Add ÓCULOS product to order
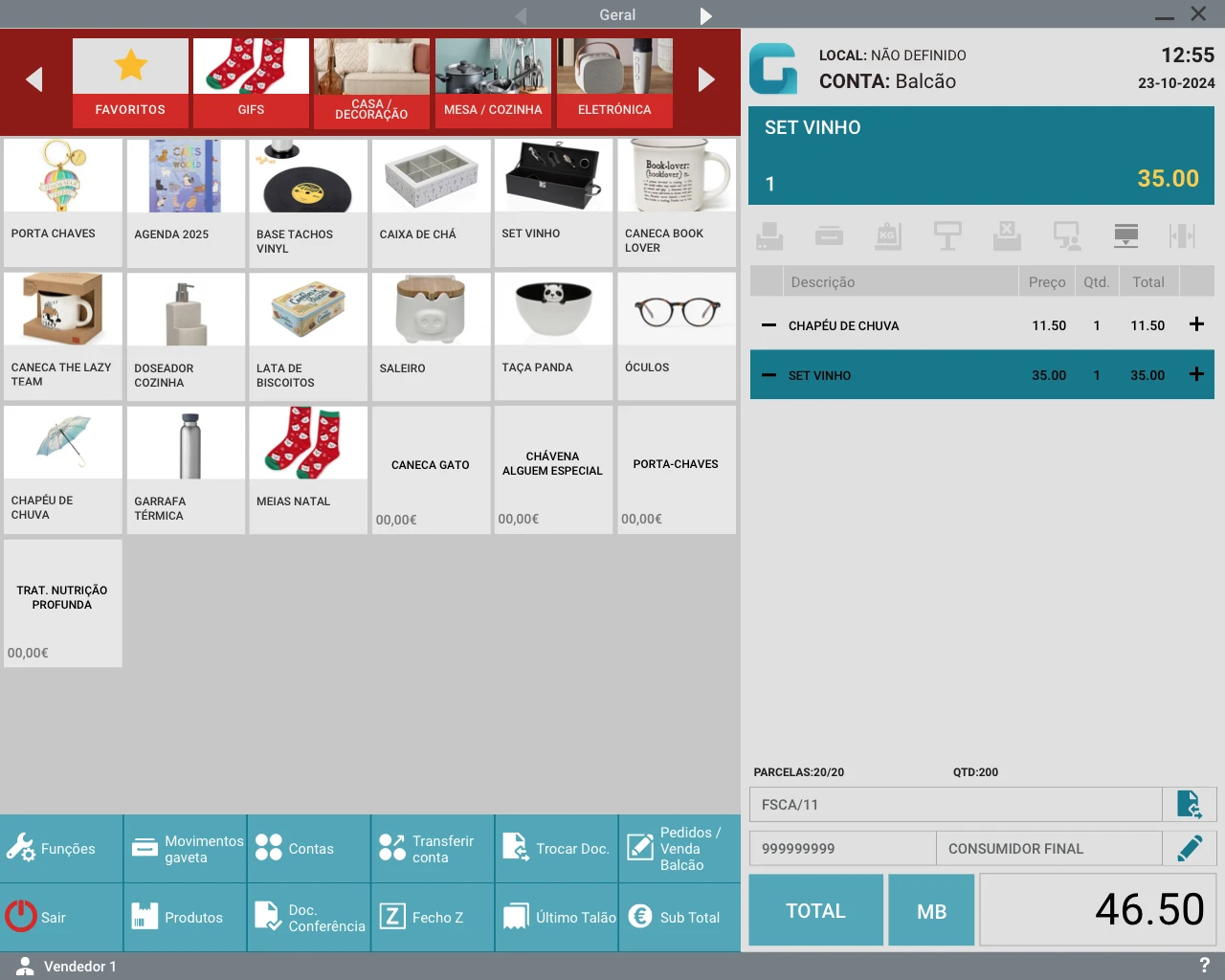 coord(677,335)
